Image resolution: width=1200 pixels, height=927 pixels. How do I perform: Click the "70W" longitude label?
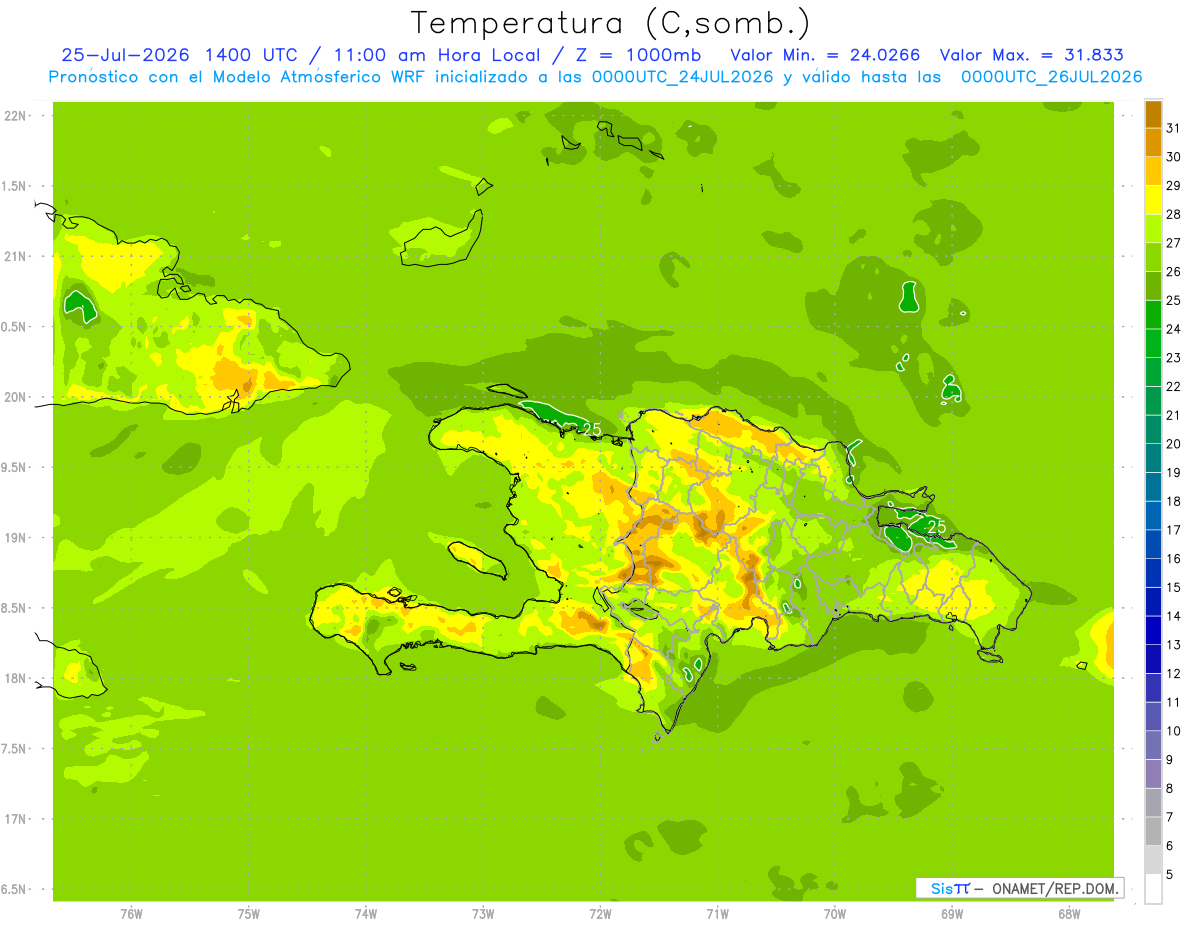(835, 913)
